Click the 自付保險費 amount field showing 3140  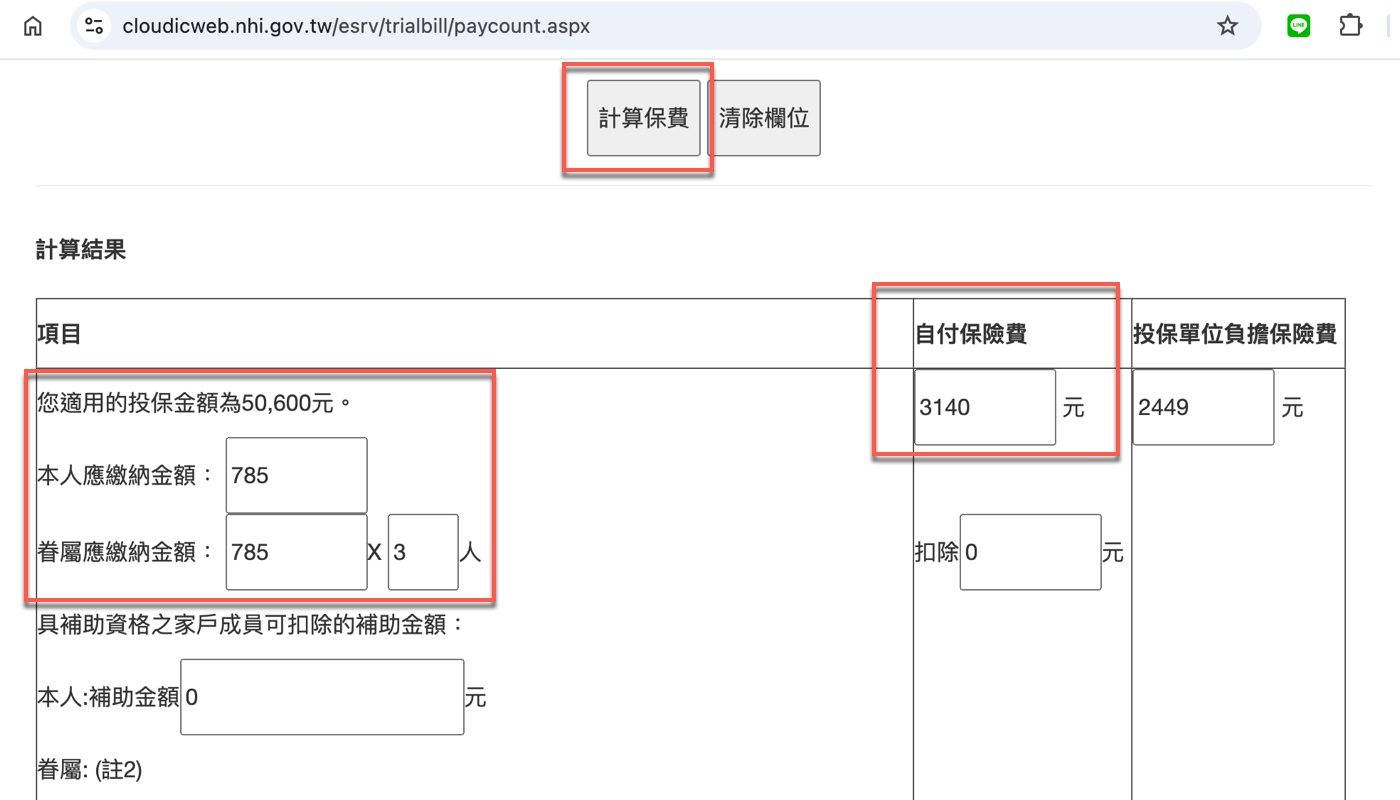coord(983,406)
